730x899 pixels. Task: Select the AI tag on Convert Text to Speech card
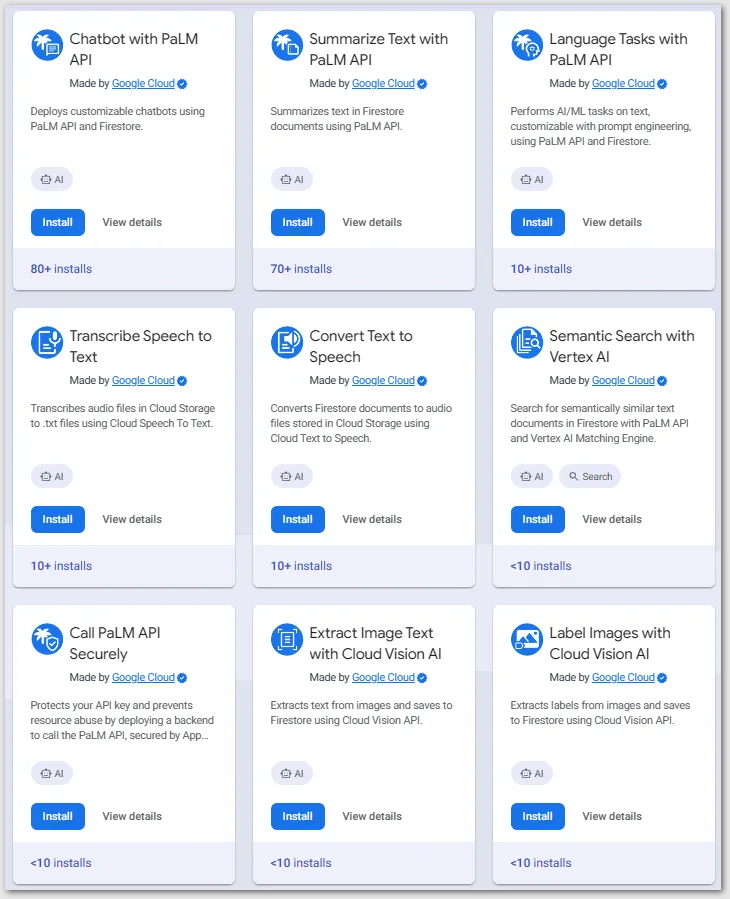[292, 476]
